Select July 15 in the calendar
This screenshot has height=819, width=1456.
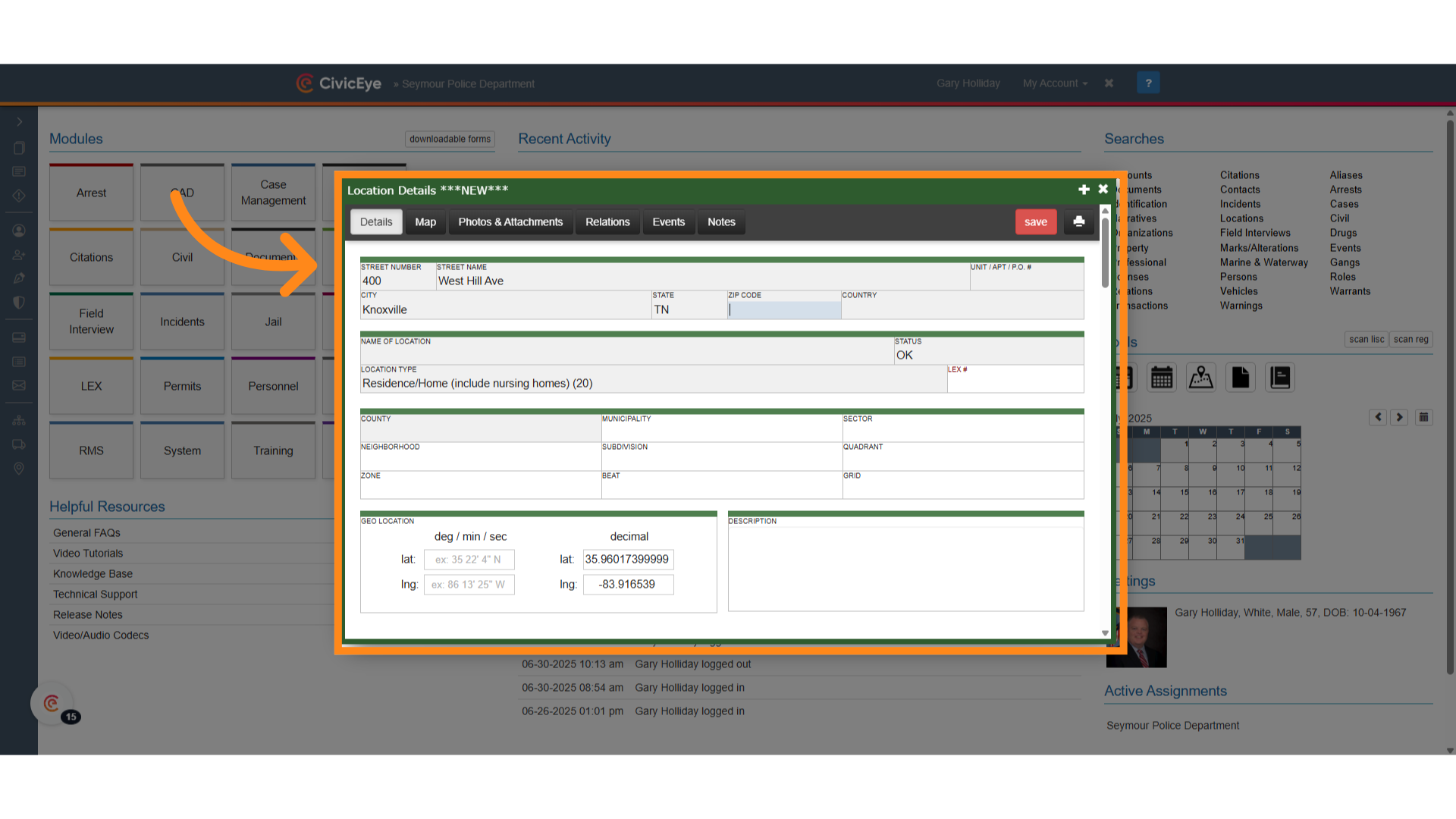[x=1176, y=499]
